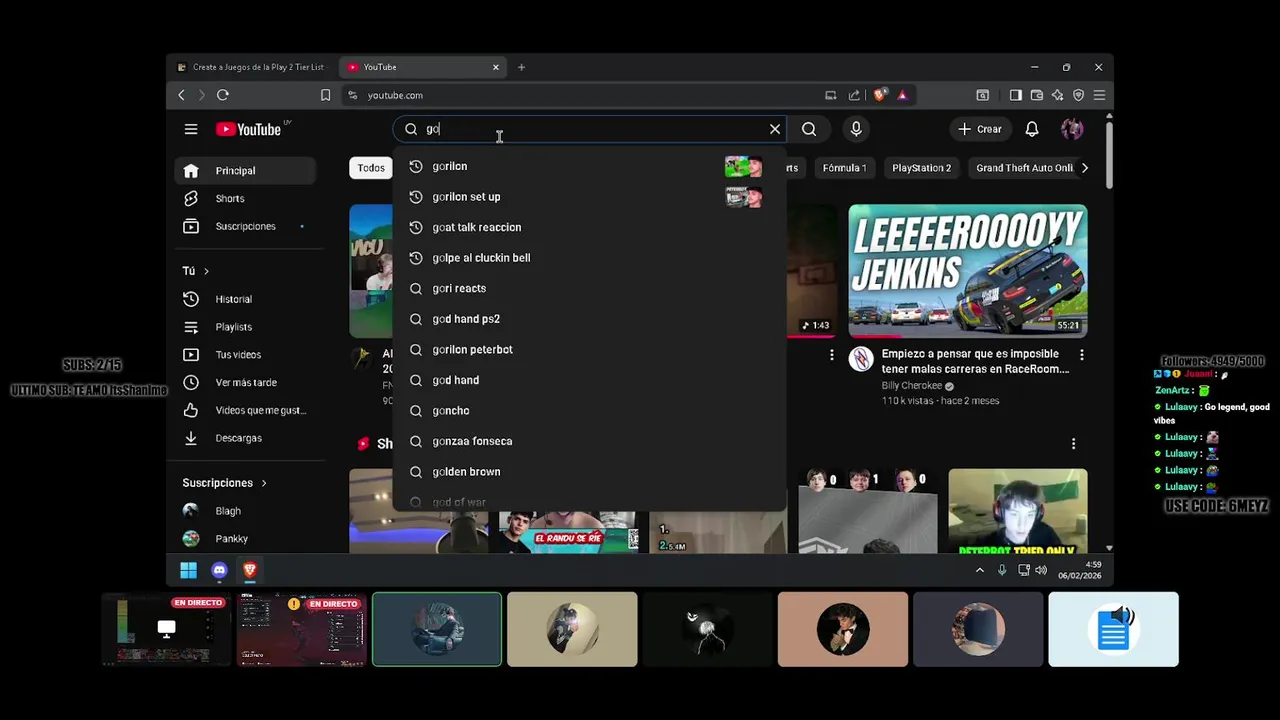This screenshot has width=1280, height=720.
Task: Open a new browser tab
Action: (x=521, y=67)
